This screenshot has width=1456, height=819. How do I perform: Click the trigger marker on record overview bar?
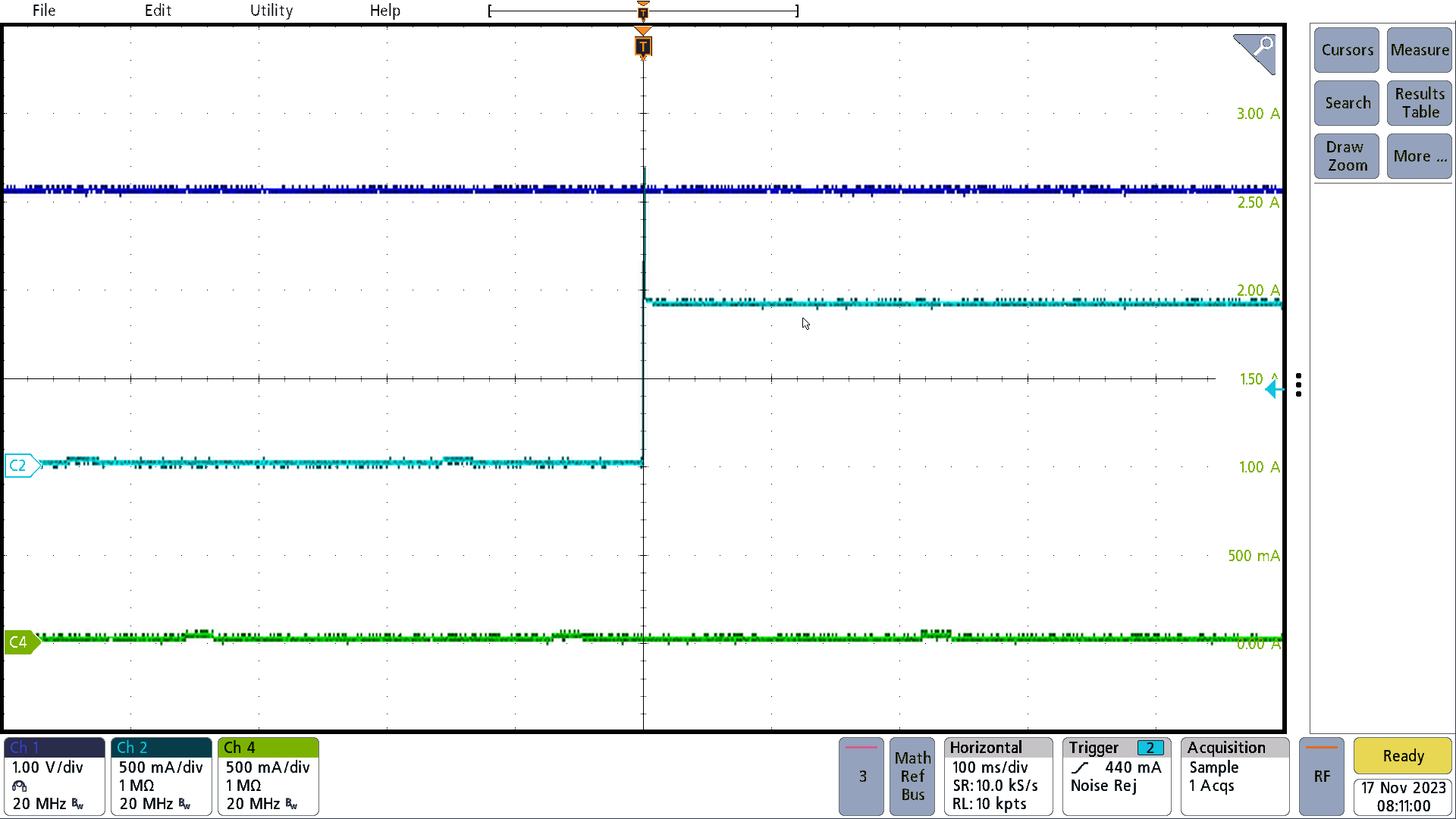tap(643, 11)
